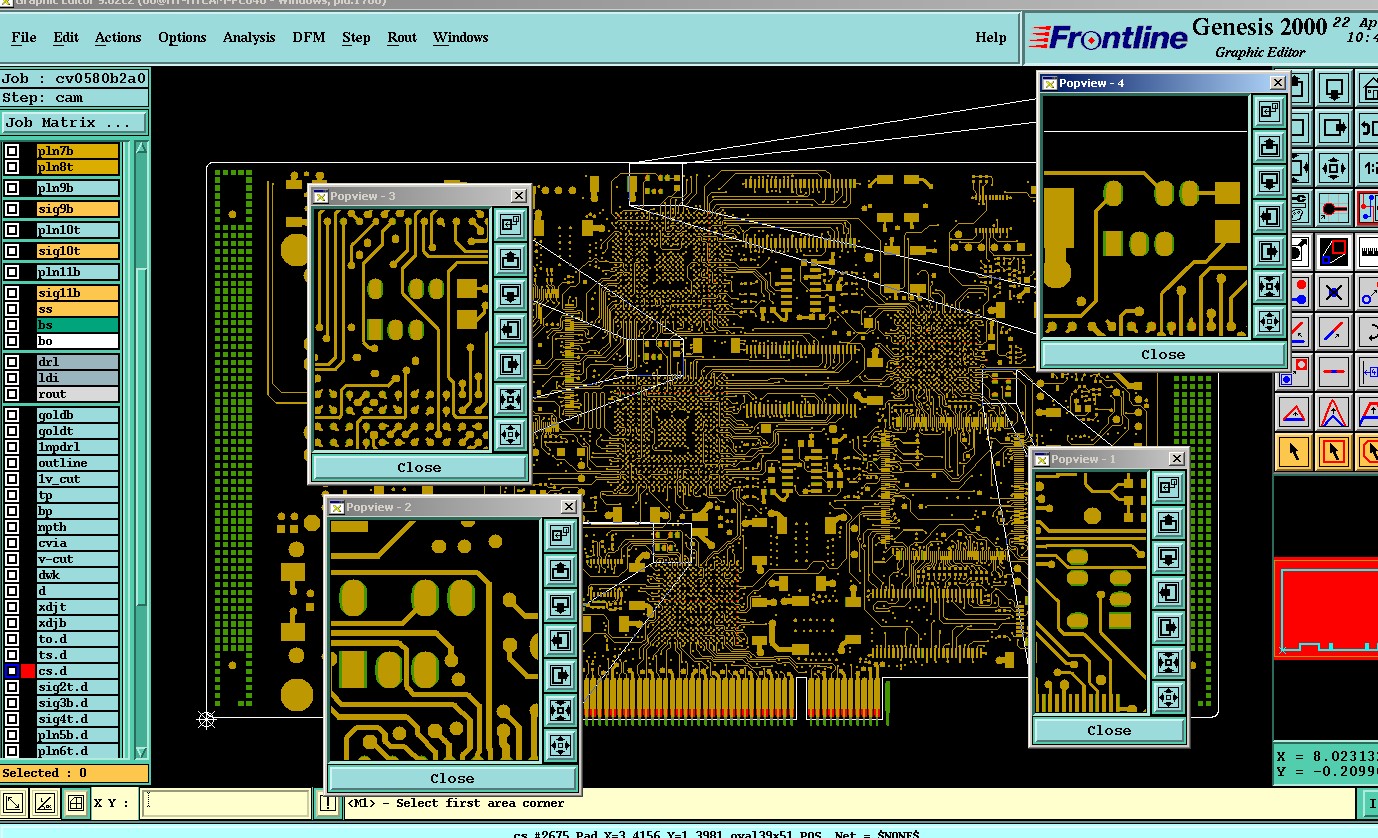
Task: Click the layer list vertical scrollbar thumb
Action: point(141,436)
